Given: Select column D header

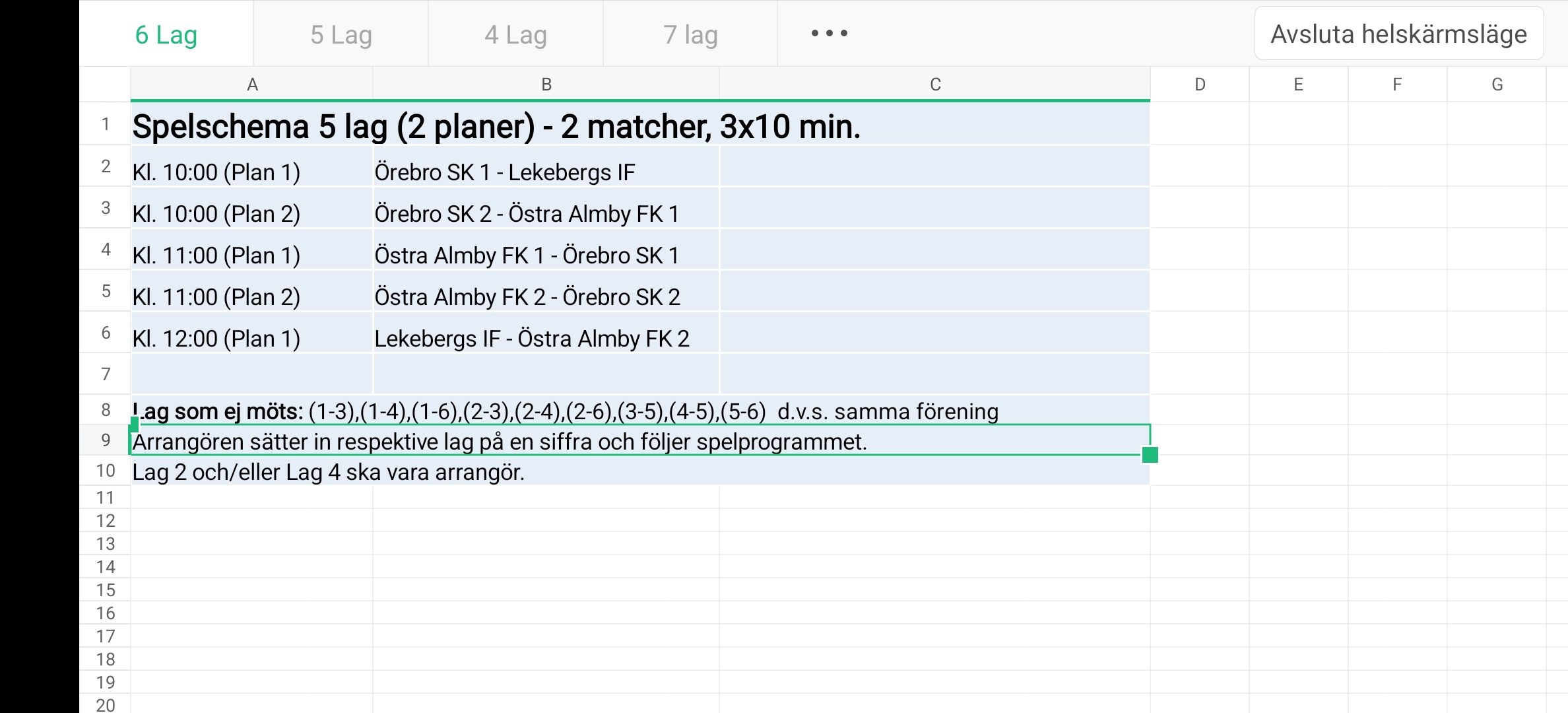Looking at the screenshot, I should (x=1200, y=85).
